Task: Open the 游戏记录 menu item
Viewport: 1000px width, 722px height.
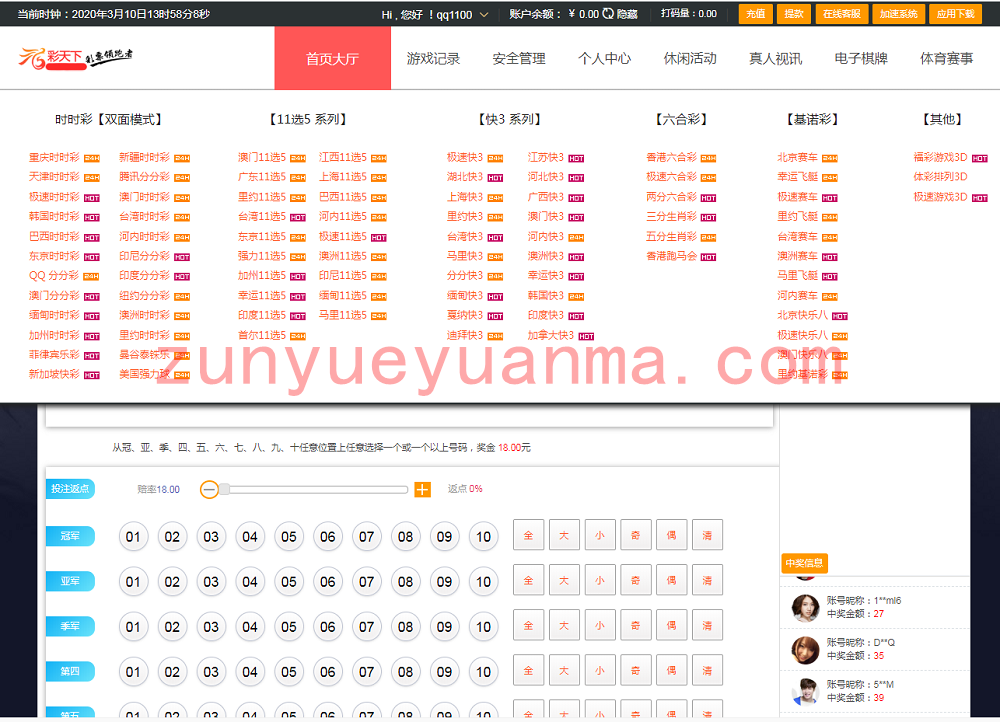Action: tap(433, 59)
